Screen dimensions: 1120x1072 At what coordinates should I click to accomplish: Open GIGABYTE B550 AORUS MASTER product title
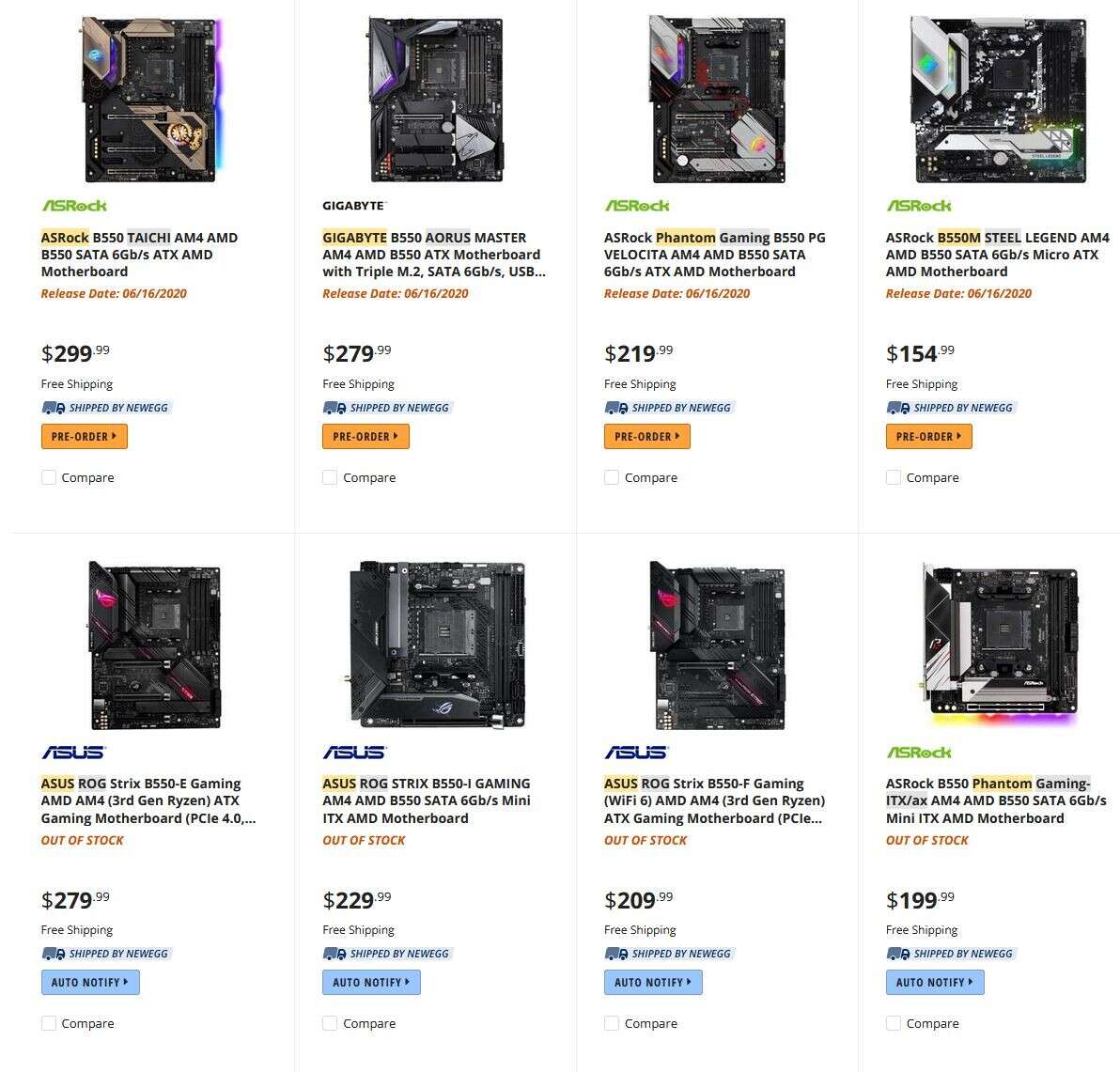pyautogui.click(x=433, y=255)
